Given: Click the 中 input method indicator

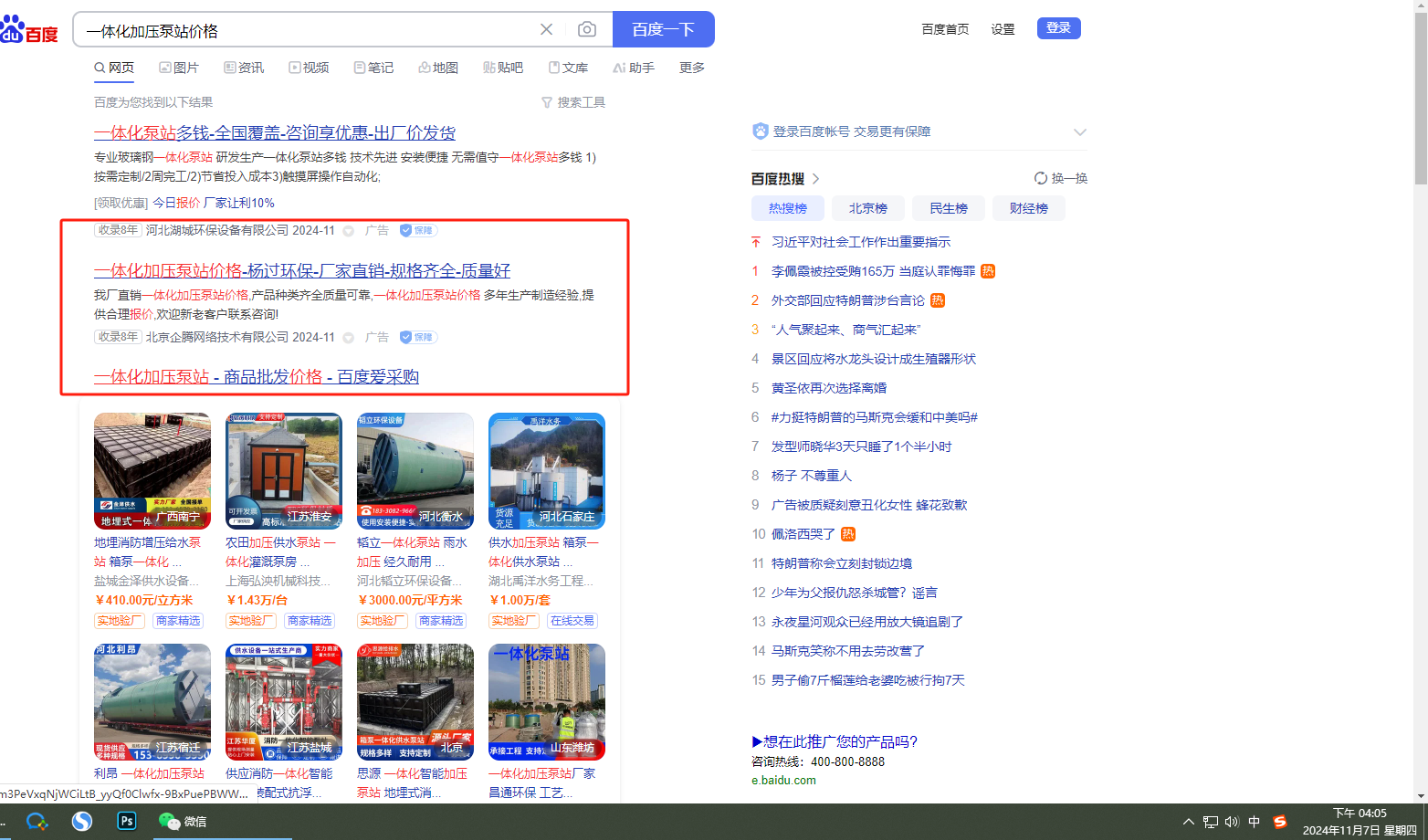Looking at the screenshot, I should coord(1255,822).
